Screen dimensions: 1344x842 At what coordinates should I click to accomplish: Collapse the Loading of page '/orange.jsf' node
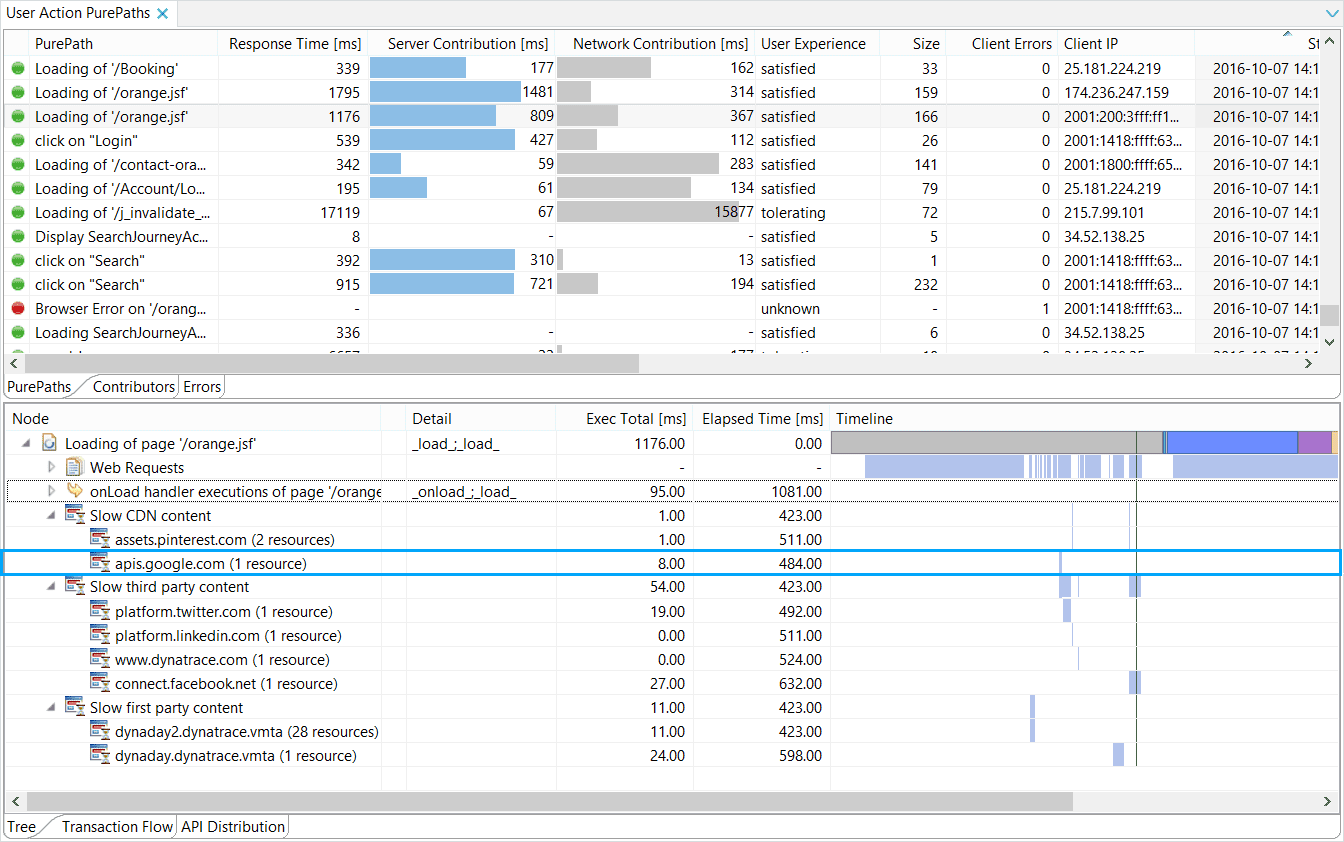click(x=25, y=443)
